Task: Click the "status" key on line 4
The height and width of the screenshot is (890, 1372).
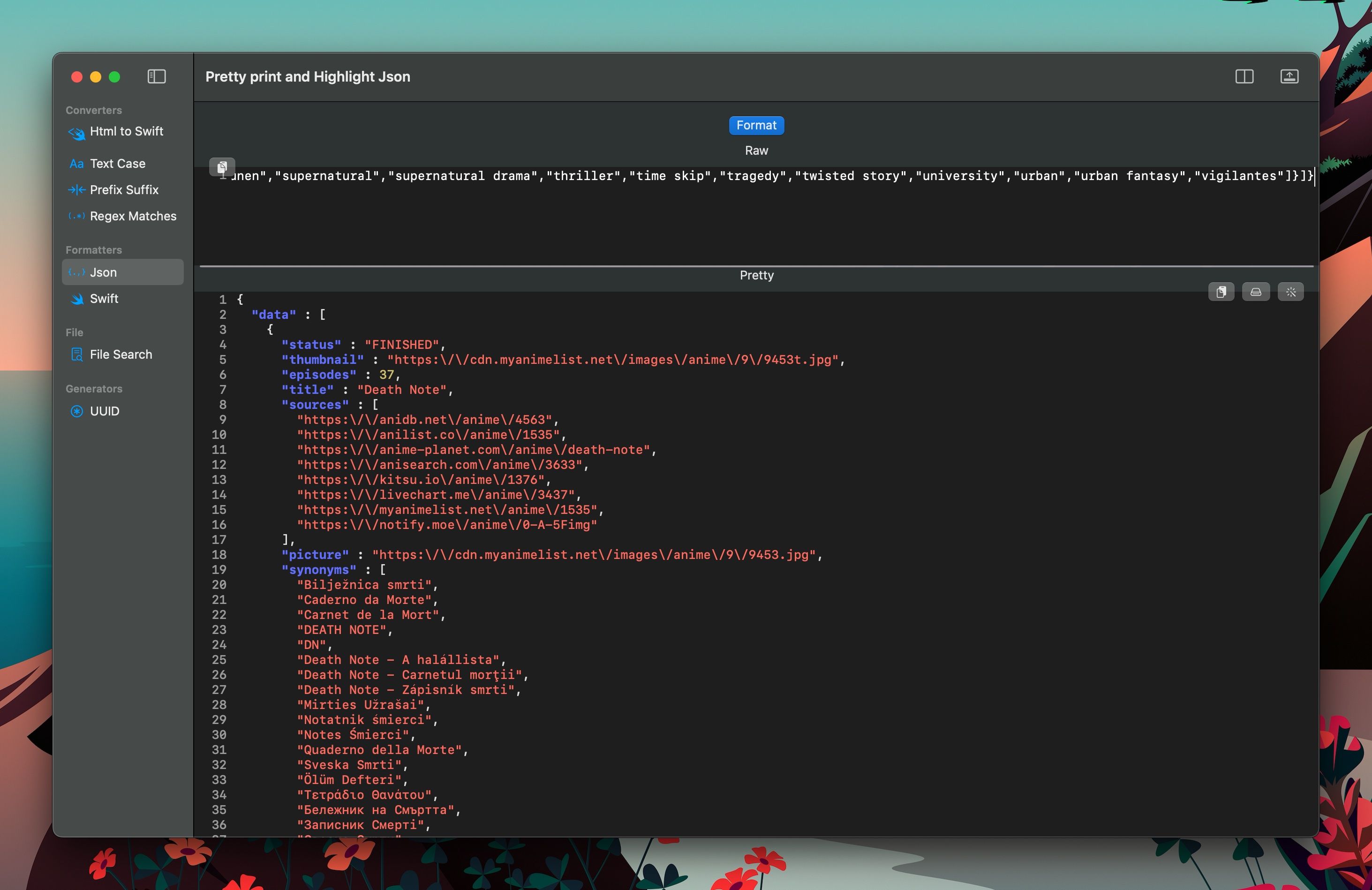Action: pos(311,345)
